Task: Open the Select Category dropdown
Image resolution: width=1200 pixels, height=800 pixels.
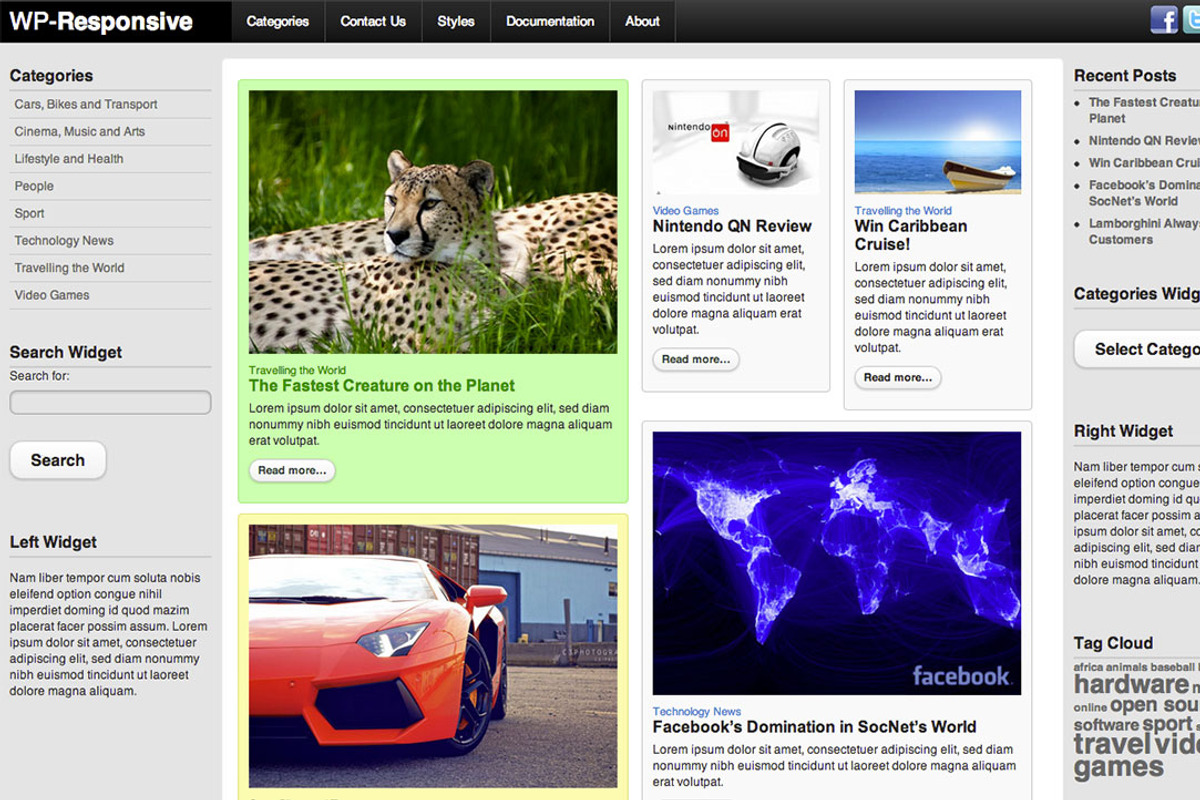Action: 1137,349
